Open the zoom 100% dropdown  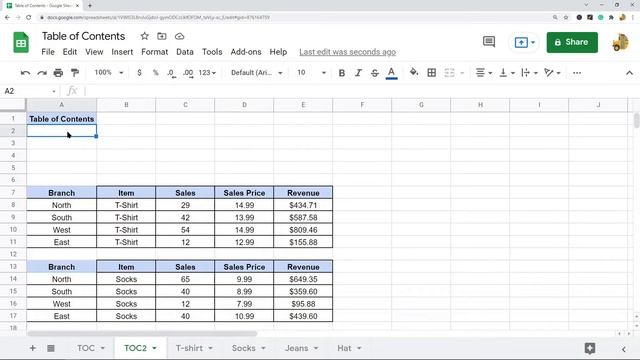coord(109,73)
